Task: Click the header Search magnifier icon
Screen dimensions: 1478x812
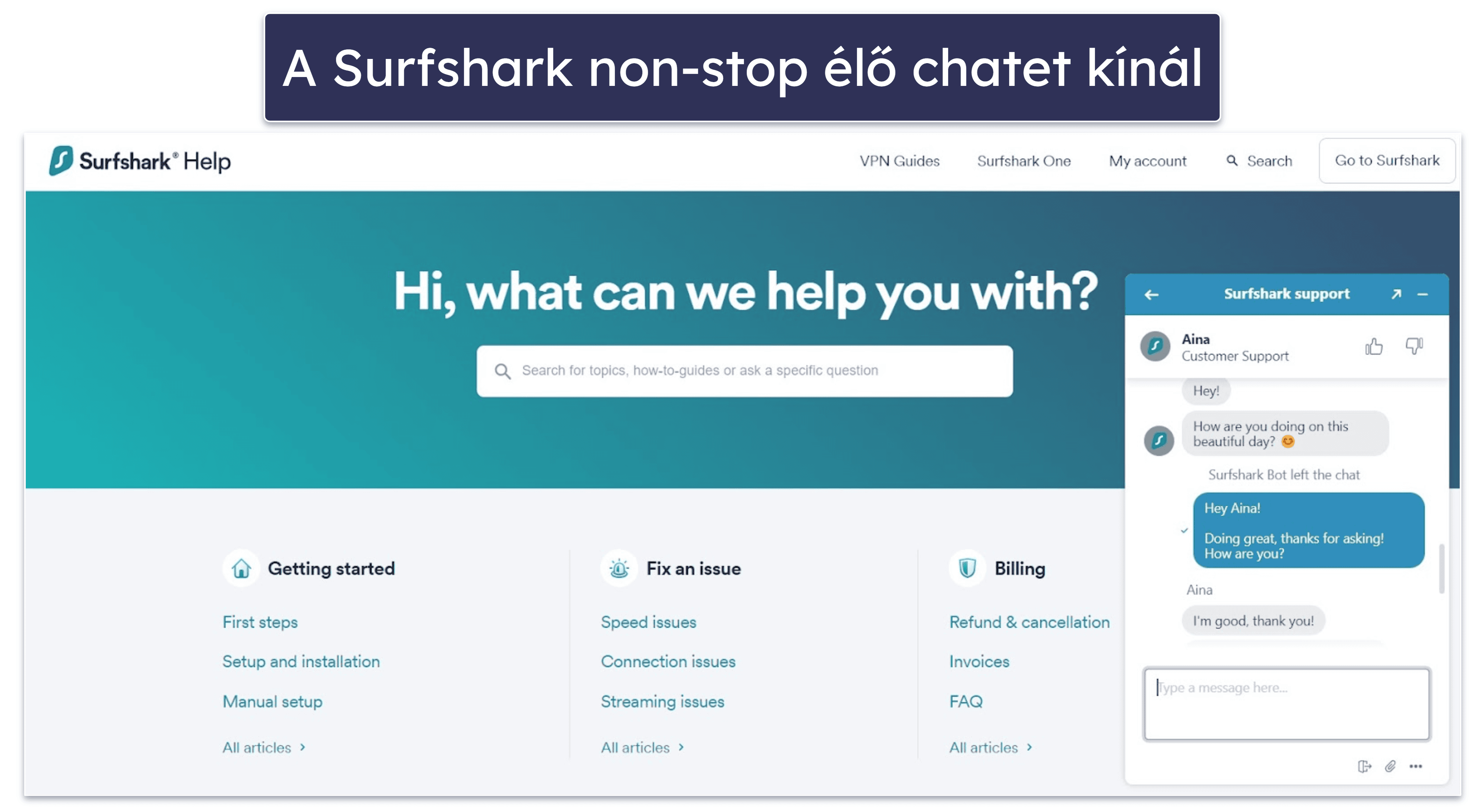Action: click(x=1231, y=161)
